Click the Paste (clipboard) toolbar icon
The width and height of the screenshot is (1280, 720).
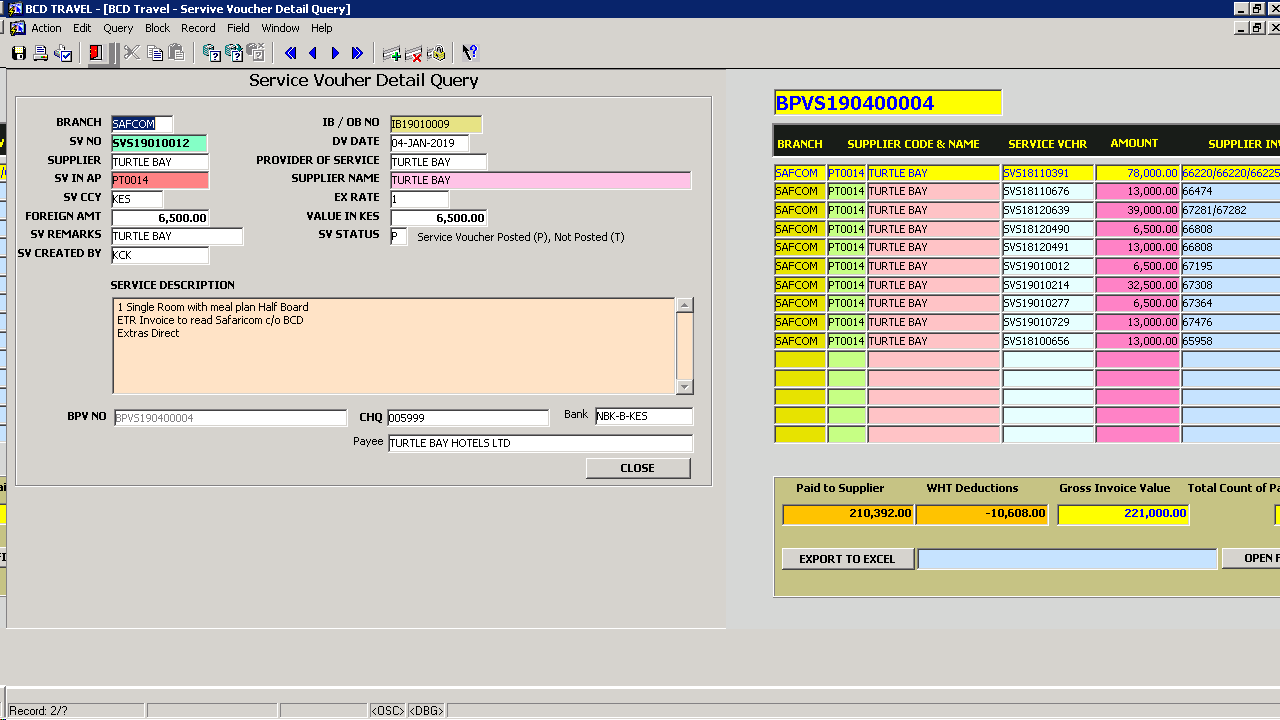(176, 53)
